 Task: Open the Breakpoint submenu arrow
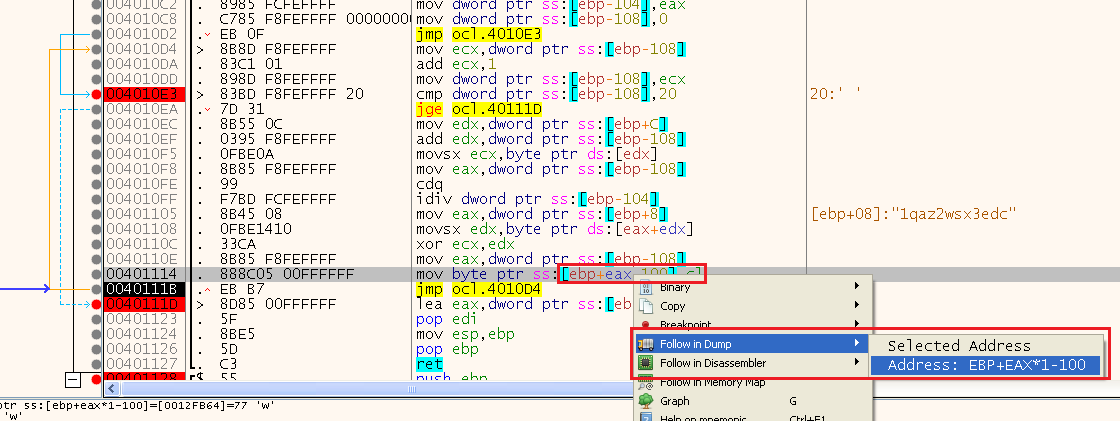[x=856, y=324]
